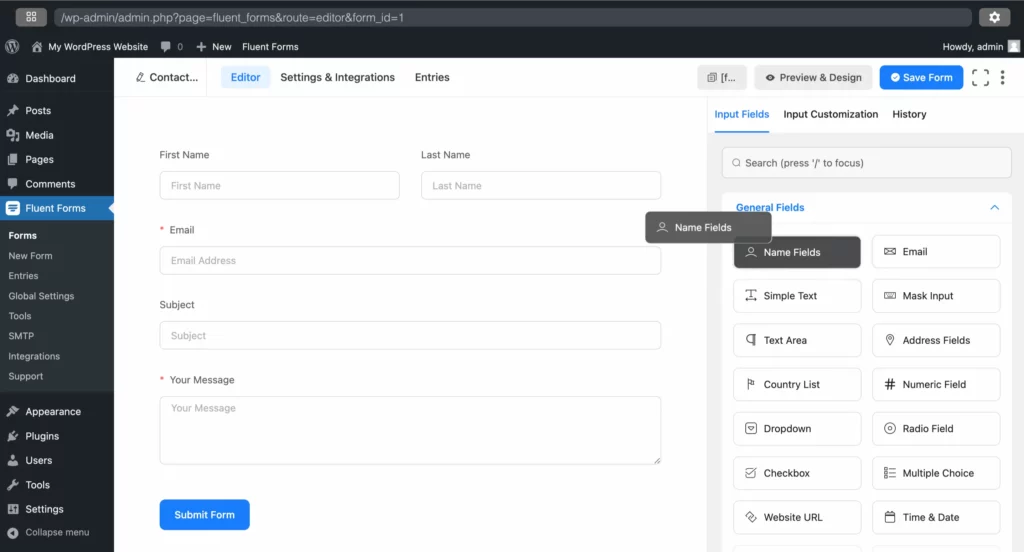Image resolution: width=1024 pixels, height=552 pixels.
Task: Open Comments in sidebar
Action: pyautogui.click(x=57, y=184)
